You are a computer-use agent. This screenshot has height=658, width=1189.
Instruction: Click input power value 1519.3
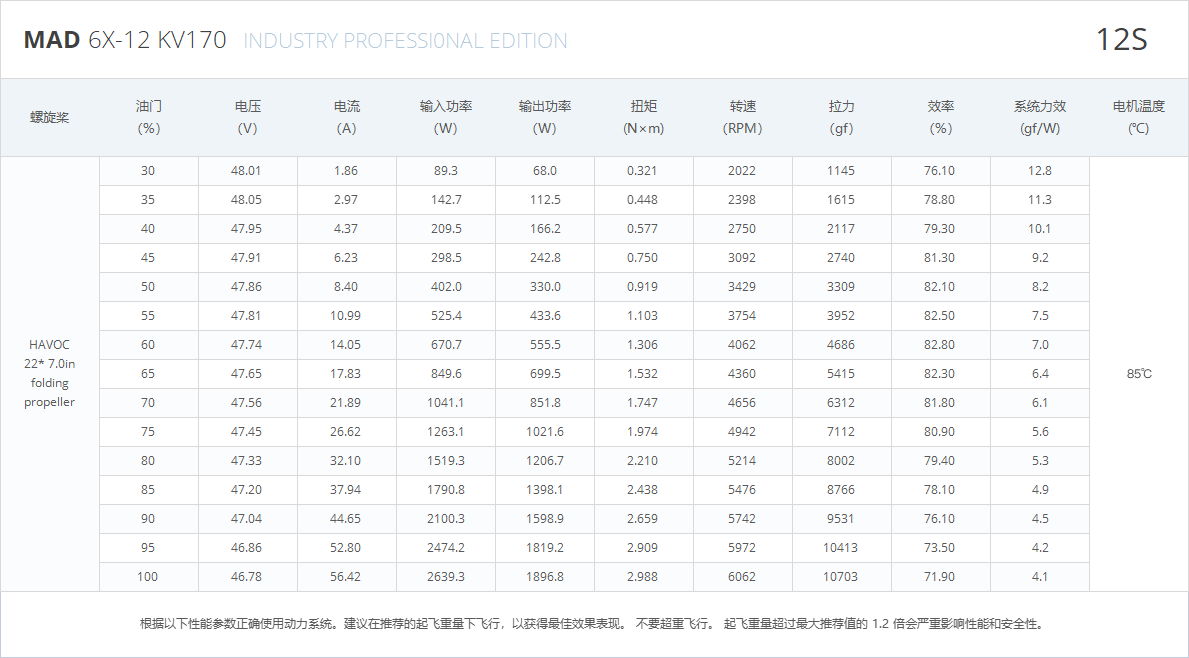[446, 460]
